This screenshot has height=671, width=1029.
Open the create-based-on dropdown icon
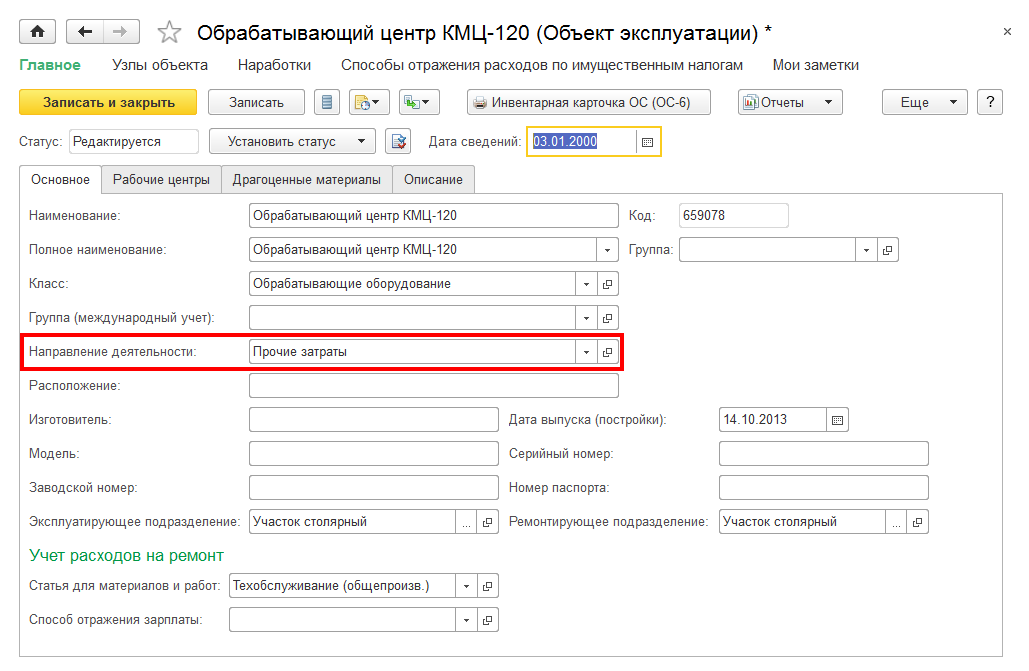pos(369,102)
